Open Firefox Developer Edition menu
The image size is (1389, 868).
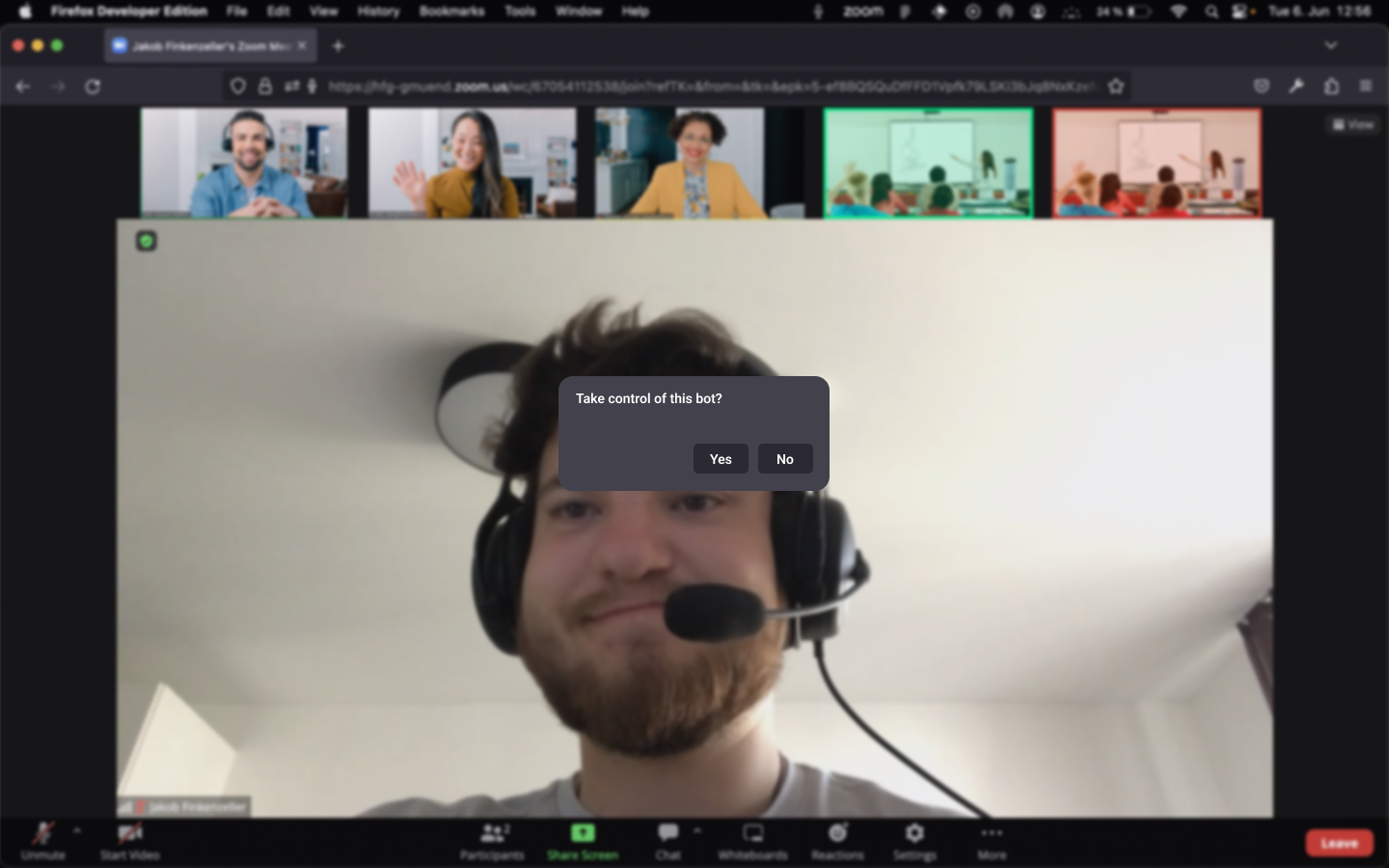[x=129, y=12]
